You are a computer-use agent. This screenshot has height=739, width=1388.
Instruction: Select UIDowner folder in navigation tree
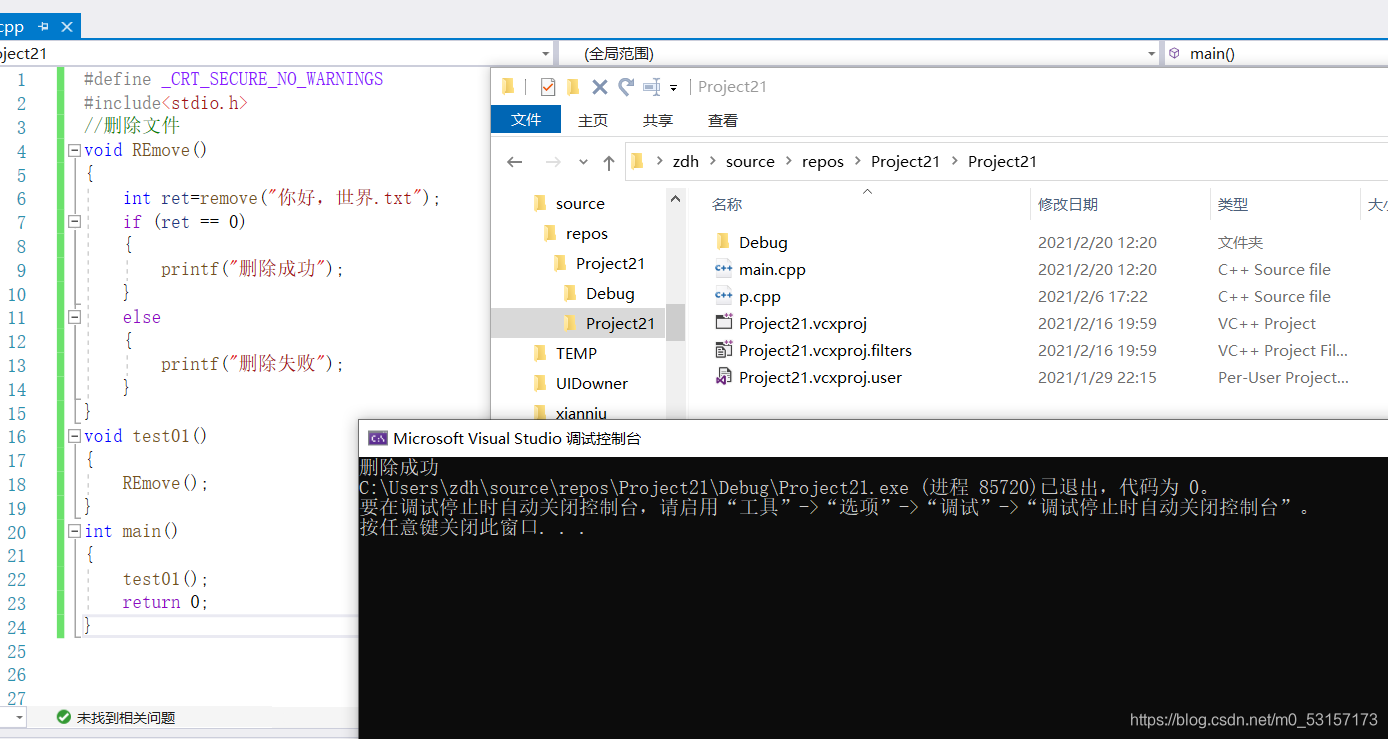(592, 383)
